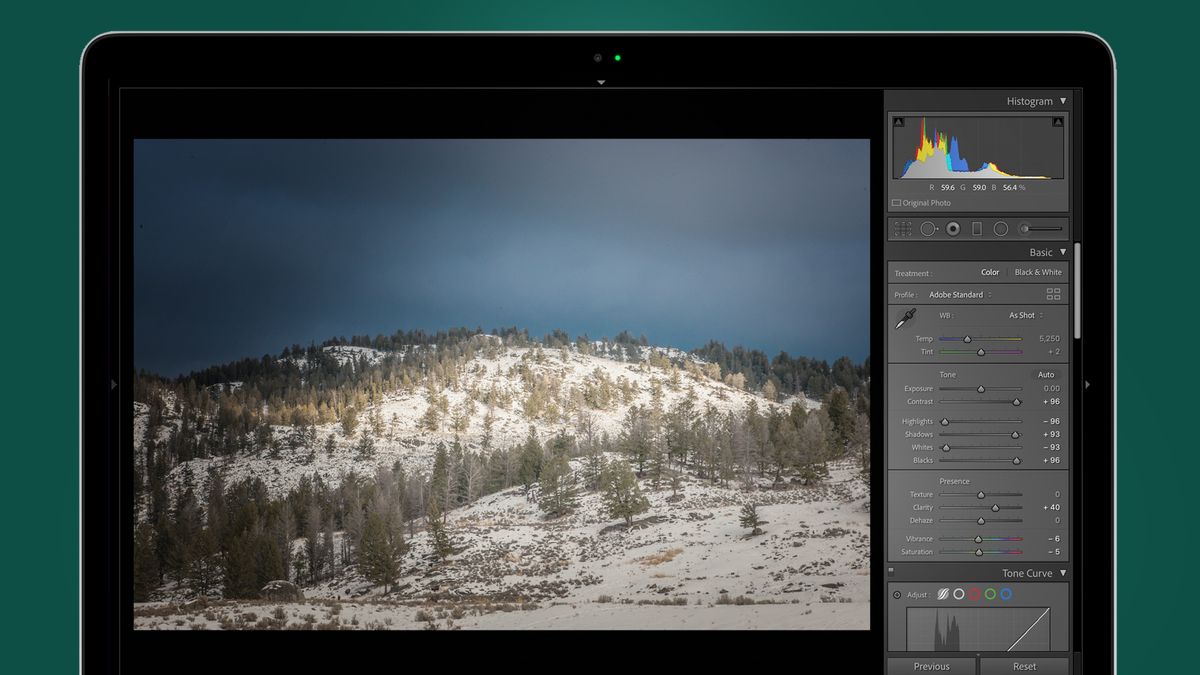Click the Contrast slider handle

(x=1016, y=401)
